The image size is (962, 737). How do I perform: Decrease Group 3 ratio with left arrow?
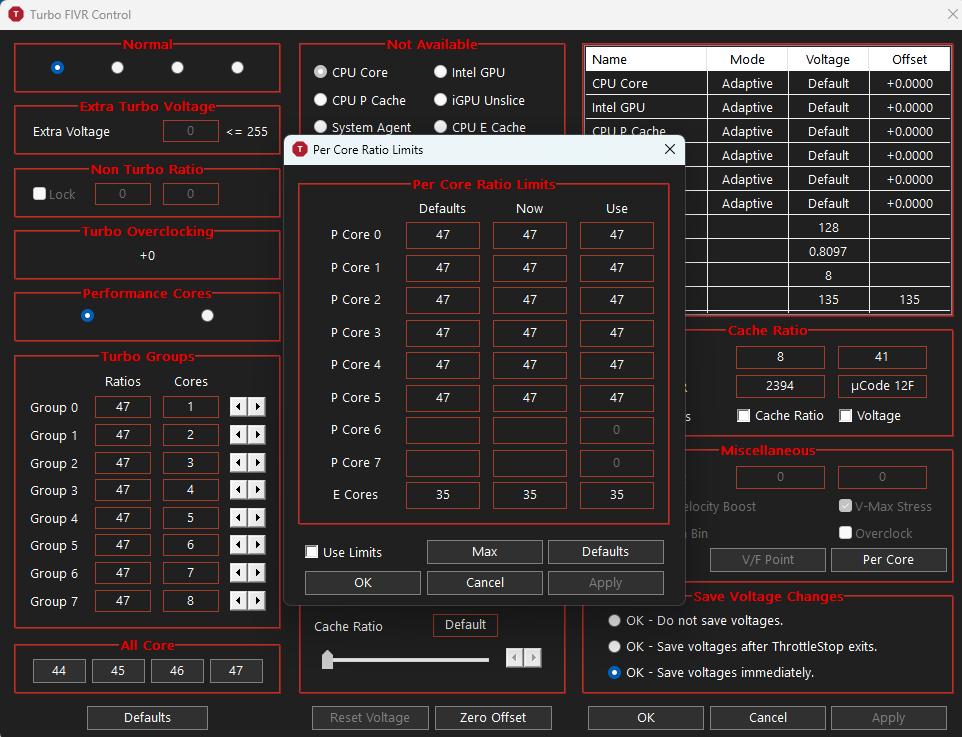tap(239, 490)
